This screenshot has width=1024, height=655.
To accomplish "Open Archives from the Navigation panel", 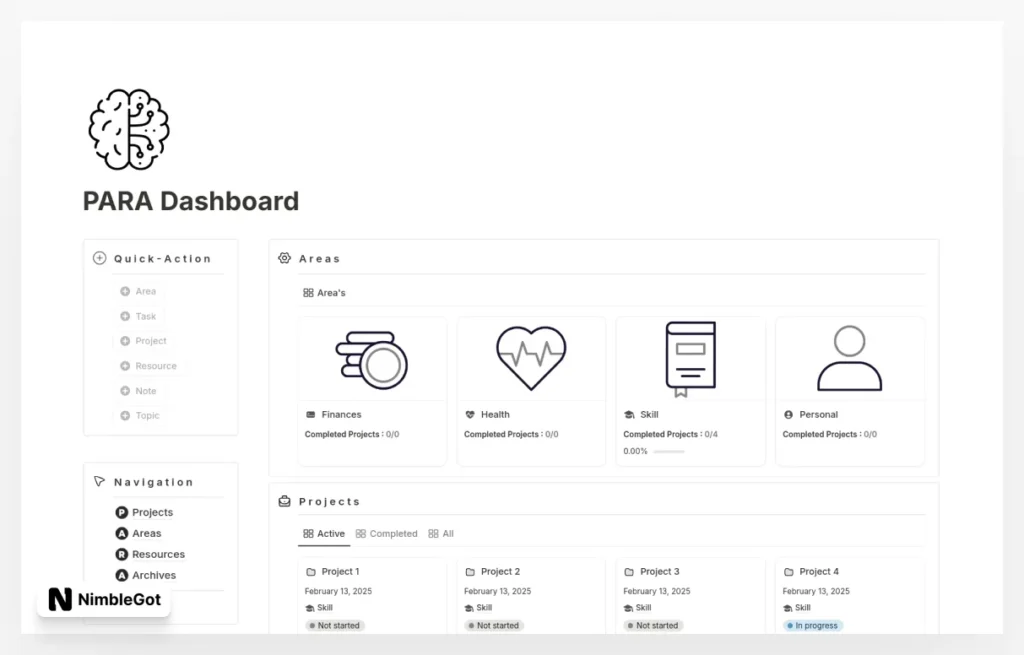I will (x=147, y=575).
